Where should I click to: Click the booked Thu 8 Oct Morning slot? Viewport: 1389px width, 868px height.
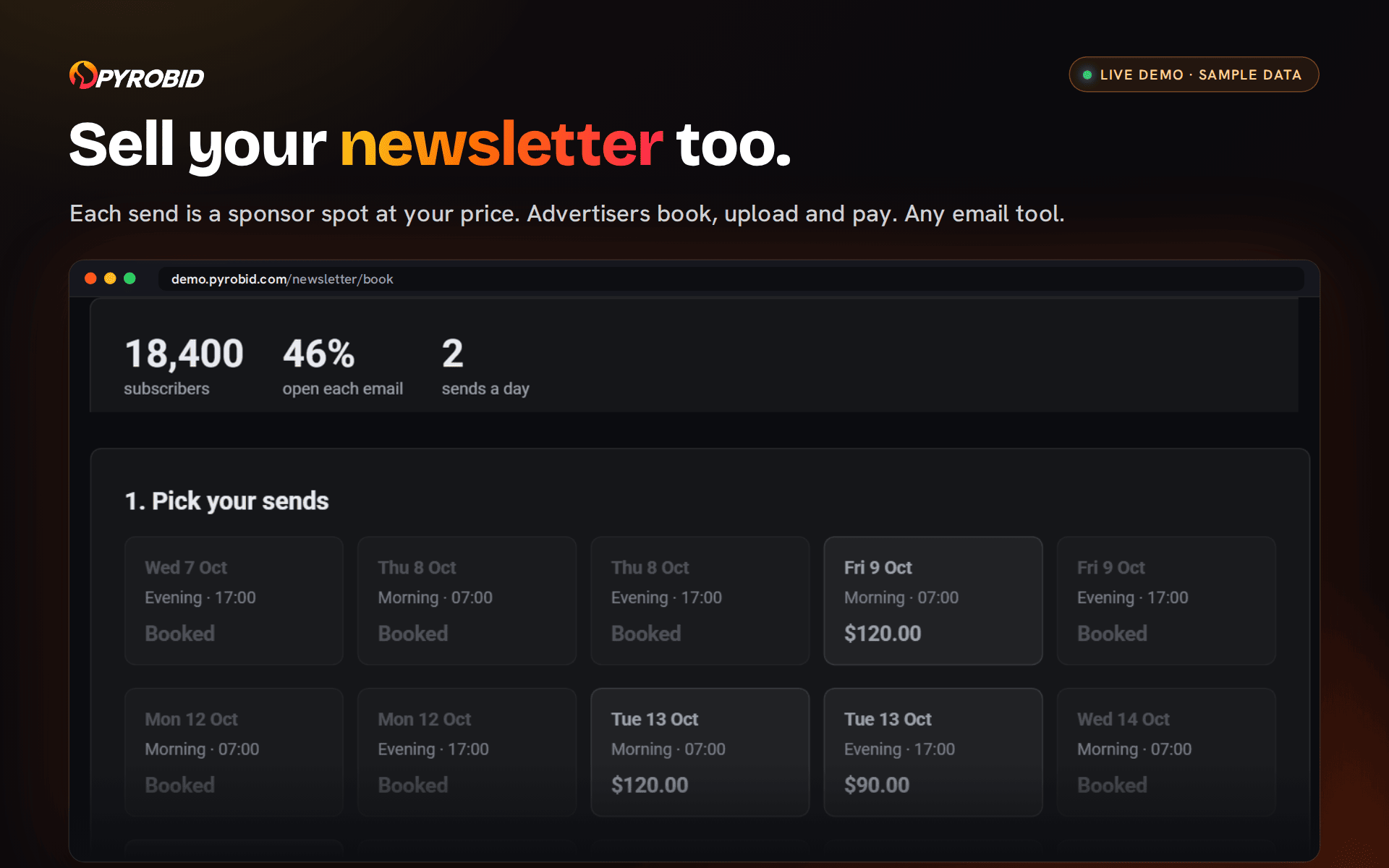coord(467,600)
